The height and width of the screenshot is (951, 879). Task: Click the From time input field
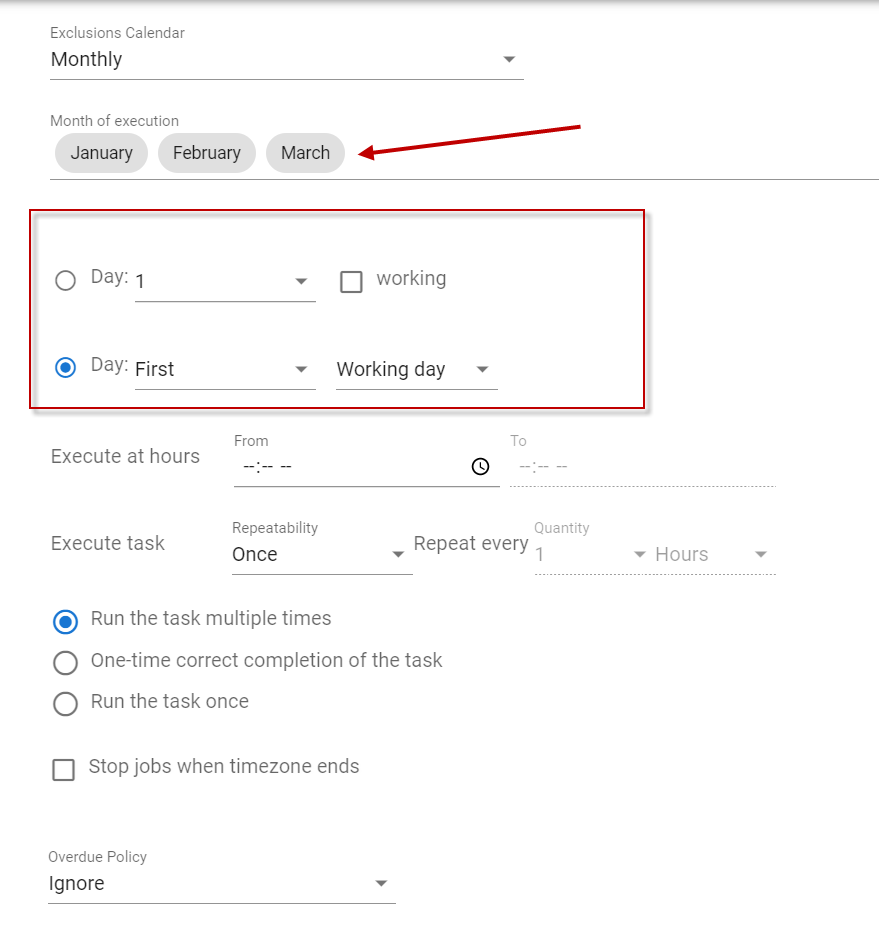(366, 467)
